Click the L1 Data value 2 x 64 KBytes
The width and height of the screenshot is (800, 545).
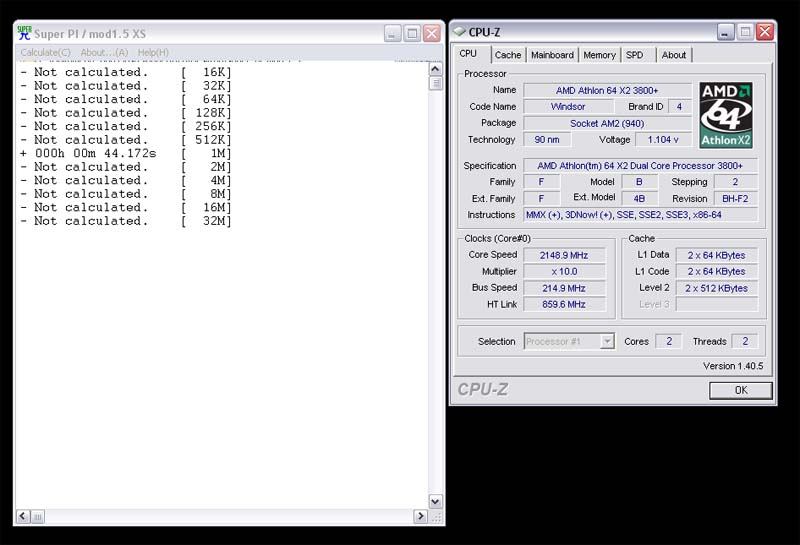716,255
